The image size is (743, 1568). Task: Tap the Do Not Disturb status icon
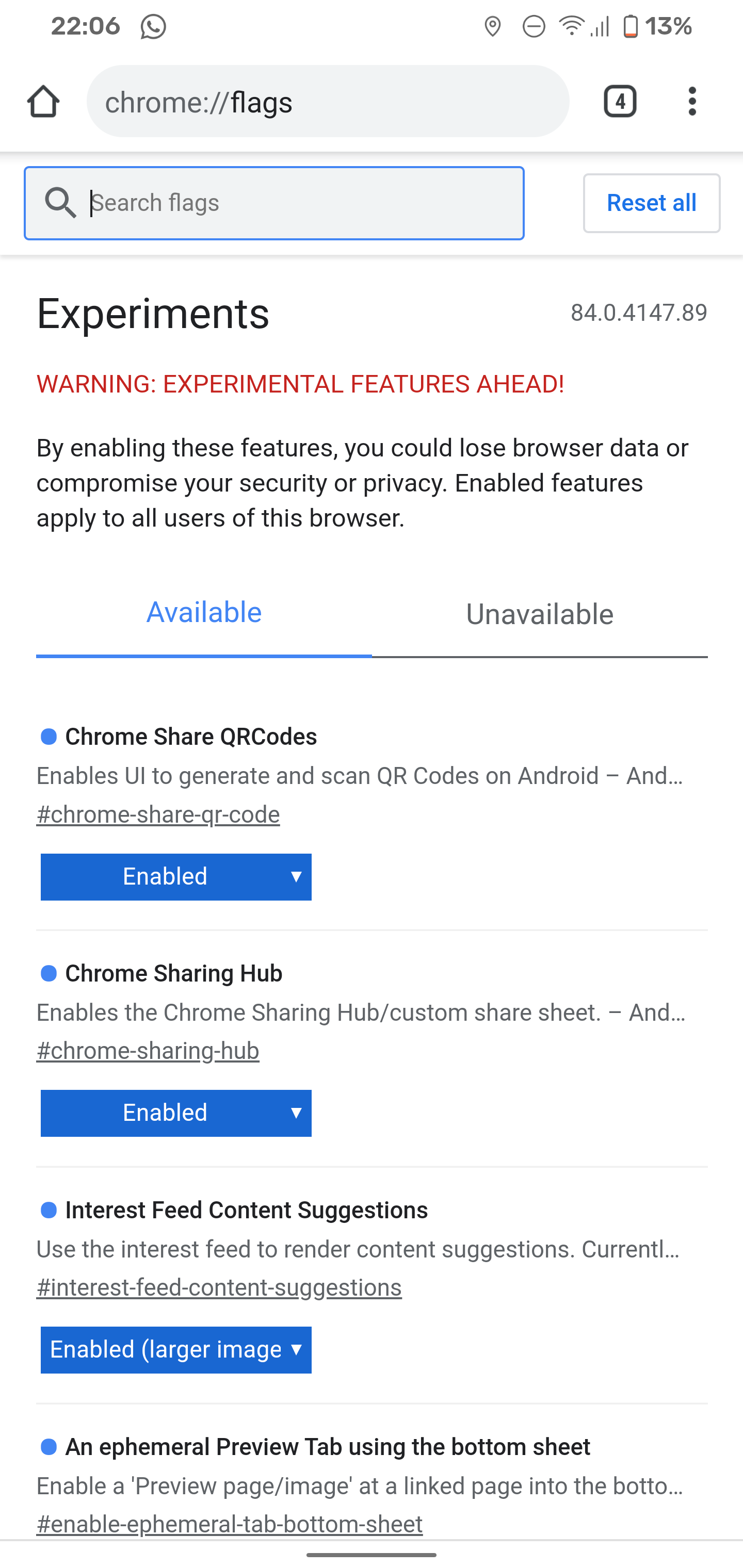pyautogui.click(x=534, y=26)
